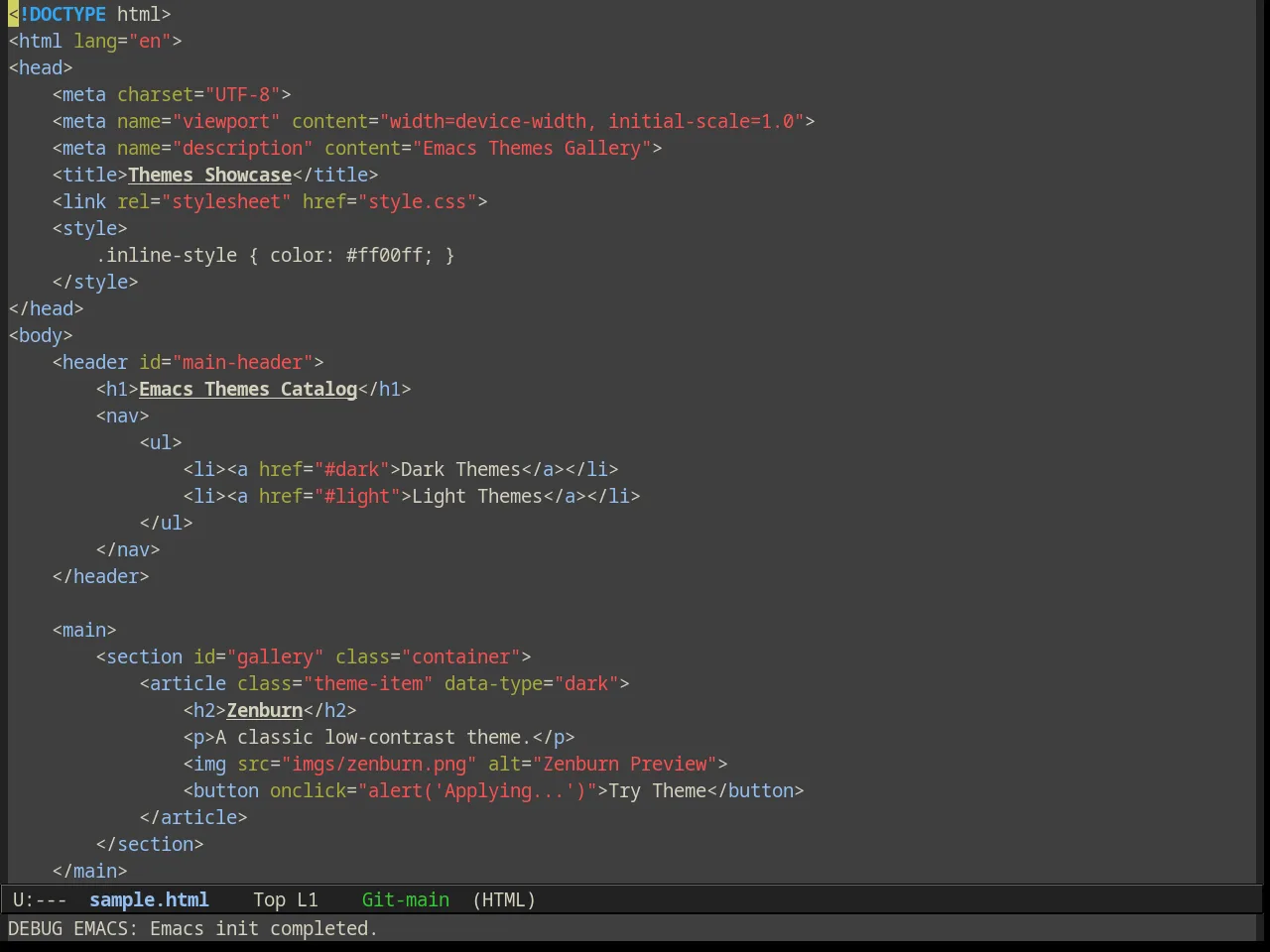Click the heading text 'Emacs Themes Catalog'

tap(248, 389)
